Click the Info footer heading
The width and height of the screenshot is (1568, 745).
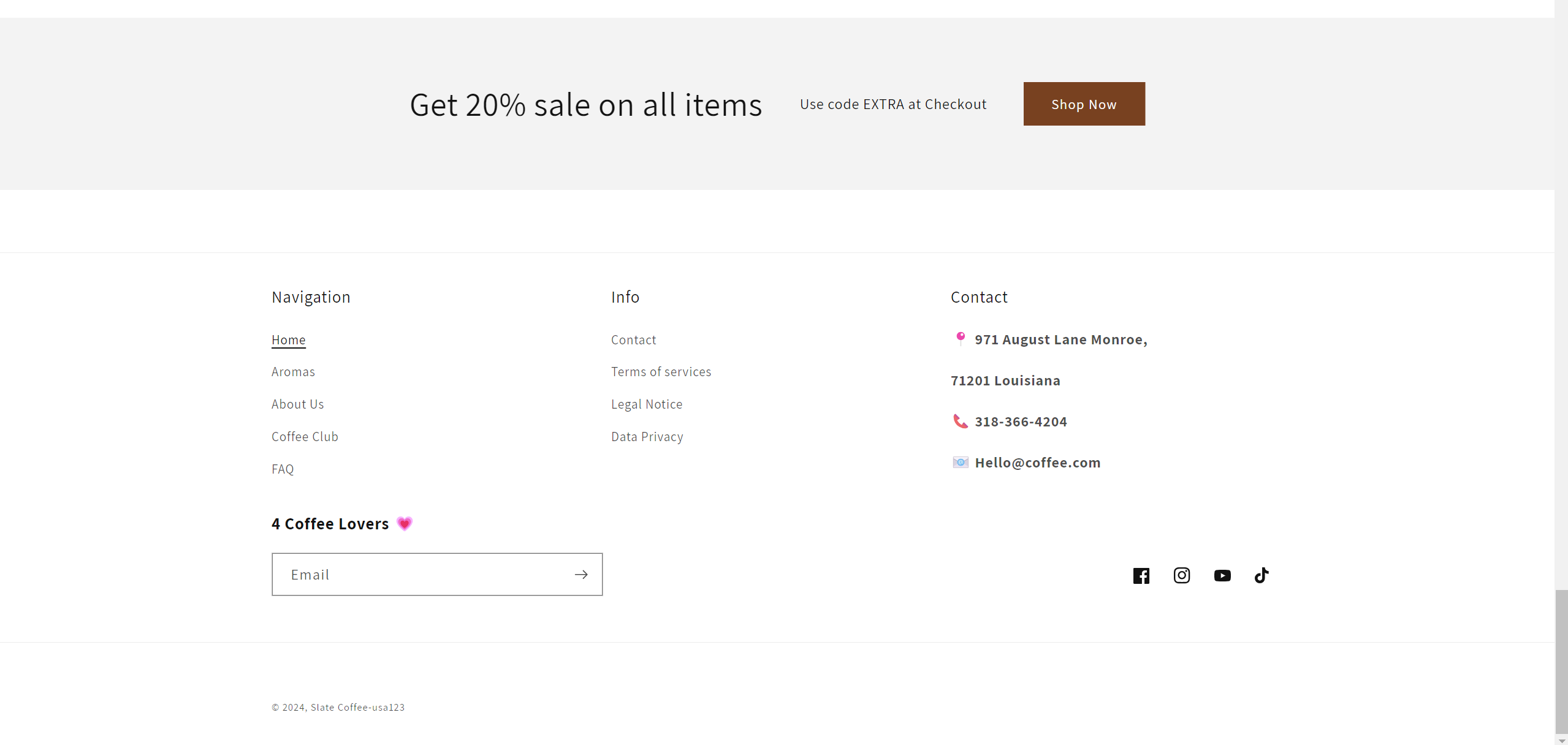click(625, 297)
